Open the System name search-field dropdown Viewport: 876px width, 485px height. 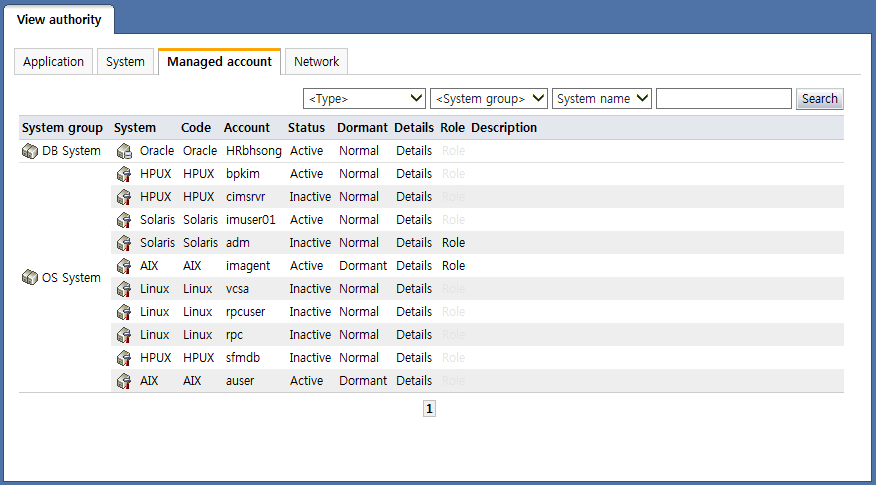(x=602, y=99)
